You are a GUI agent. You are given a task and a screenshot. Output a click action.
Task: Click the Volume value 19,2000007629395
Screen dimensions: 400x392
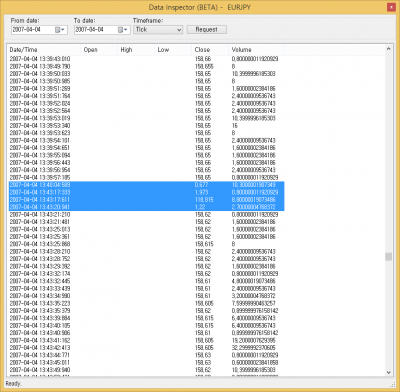[254, 340]
